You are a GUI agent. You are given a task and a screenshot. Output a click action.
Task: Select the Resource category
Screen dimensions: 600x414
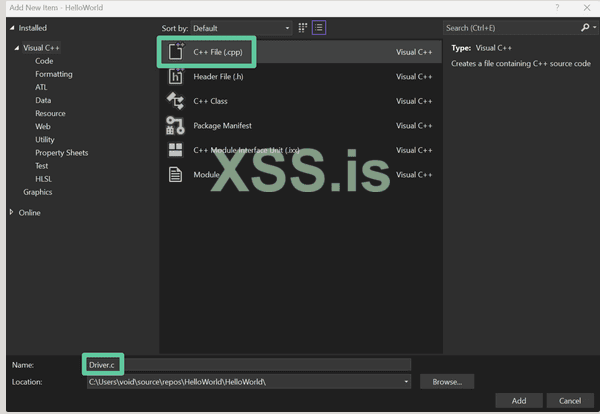click(x=50, y=113)
